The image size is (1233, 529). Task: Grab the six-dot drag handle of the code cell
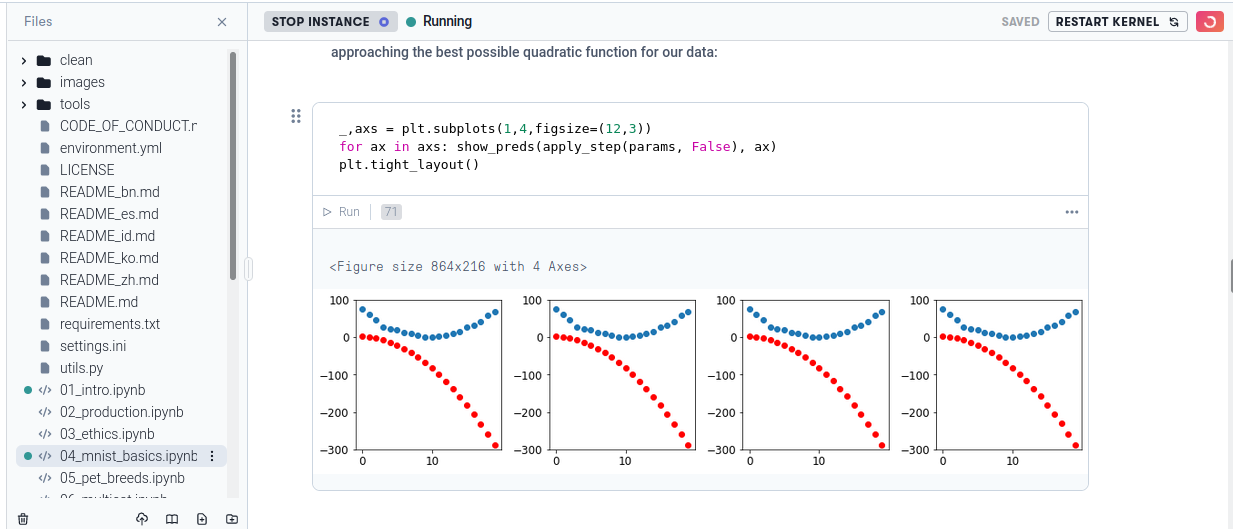pos(295,117)
